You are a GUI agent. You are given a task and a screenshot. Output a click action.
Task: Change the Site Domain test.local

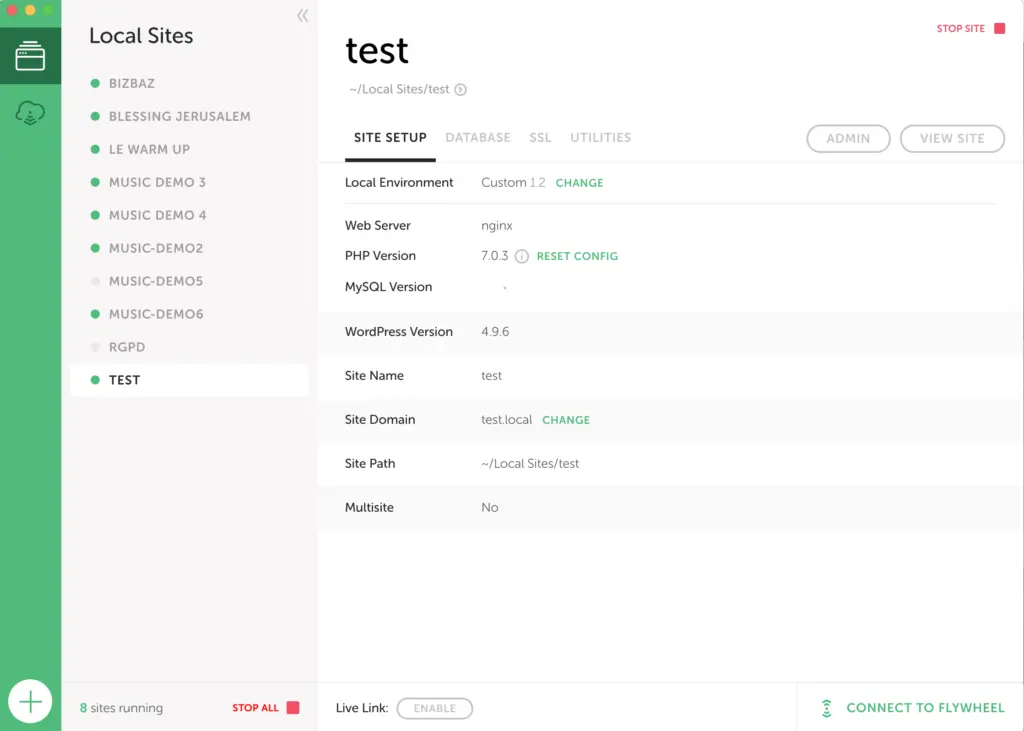[x=566, y=420]
